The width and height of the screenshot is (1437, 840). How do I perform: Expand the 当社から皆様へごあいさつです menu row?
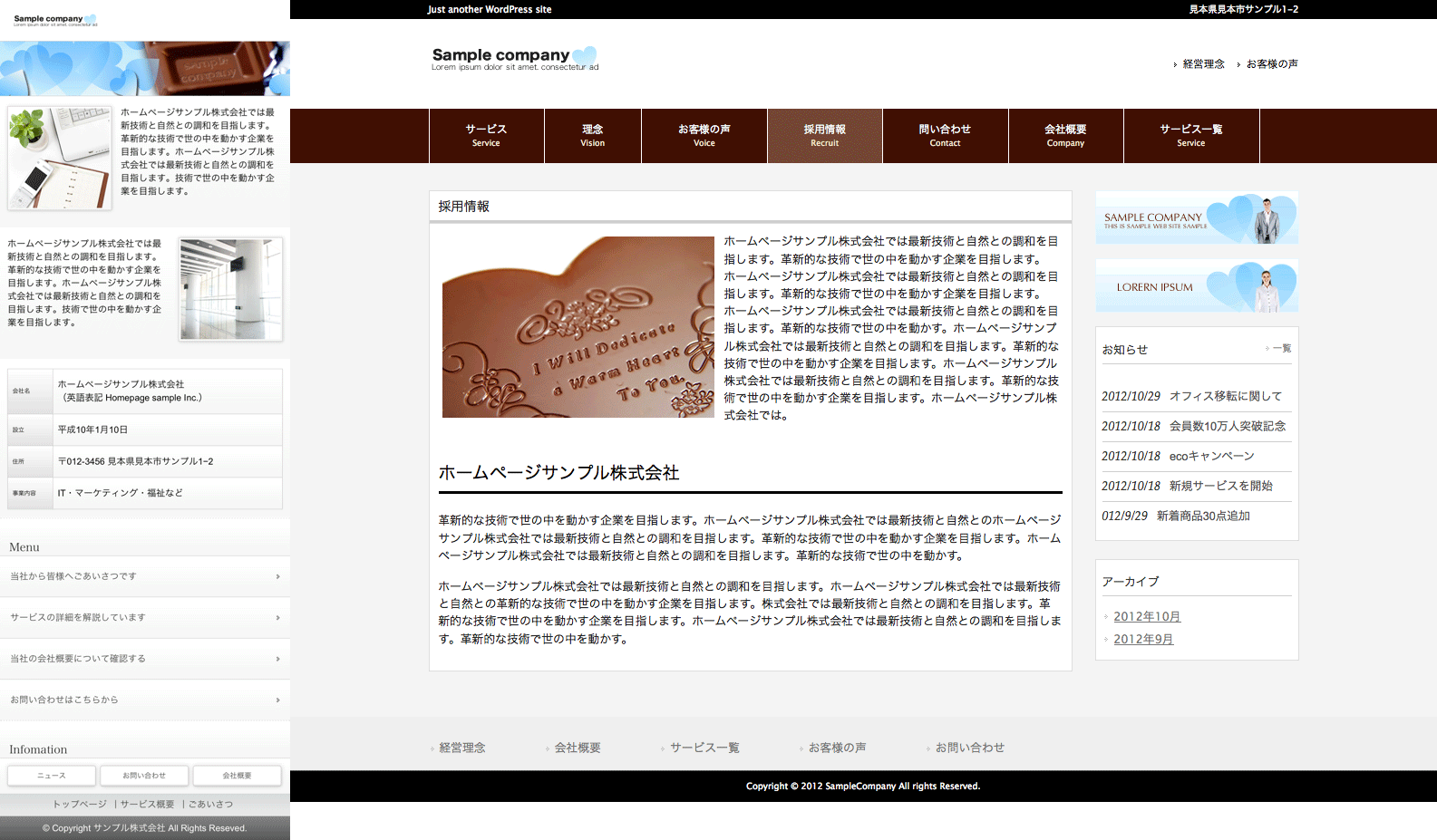point(145,576)
